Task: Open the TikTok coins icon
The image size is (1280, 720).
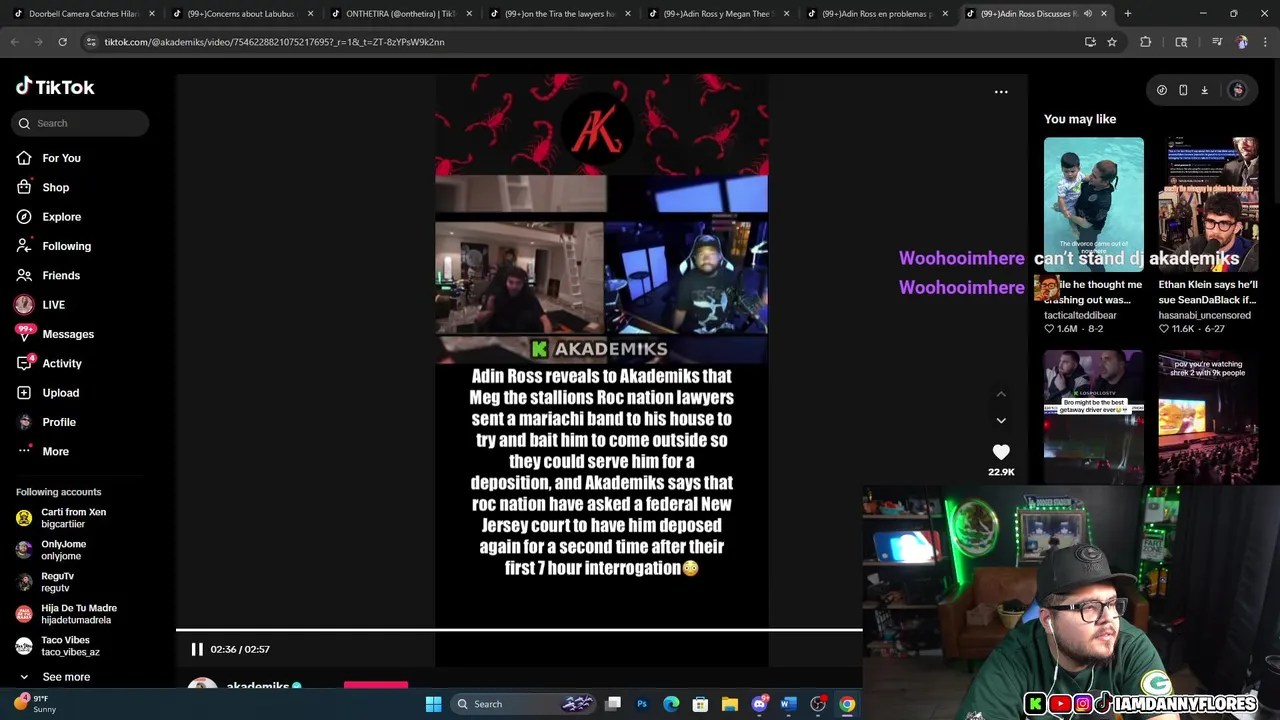Action: [x=1162, y=90]
